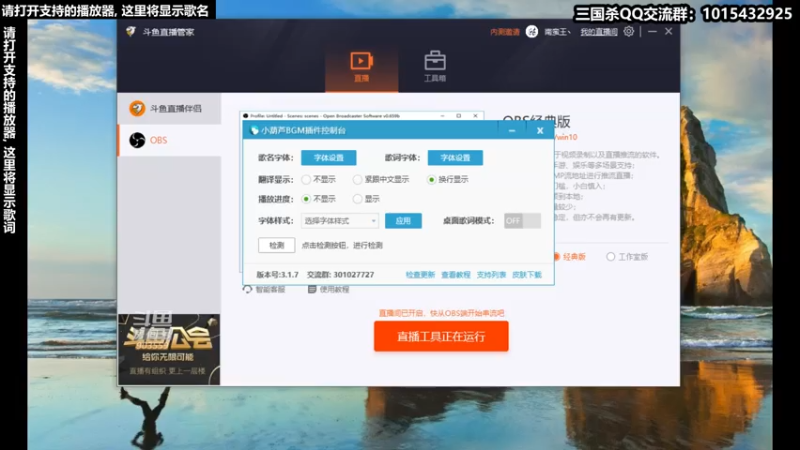Click the 工具箱 briefcase icon
Viewport: 800px width, 450px height.
pos(435,61)
